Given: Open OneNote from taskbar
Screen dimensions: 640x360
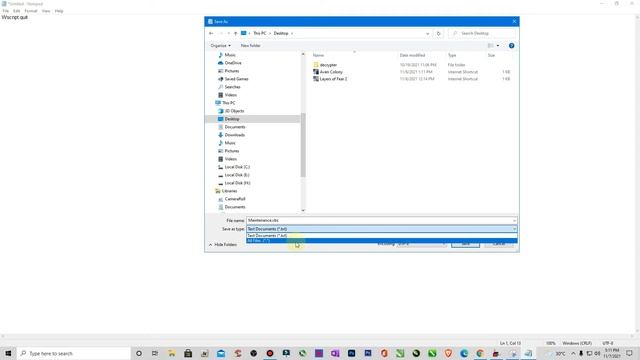Looking at the screenshot, I should click(335, 353).
